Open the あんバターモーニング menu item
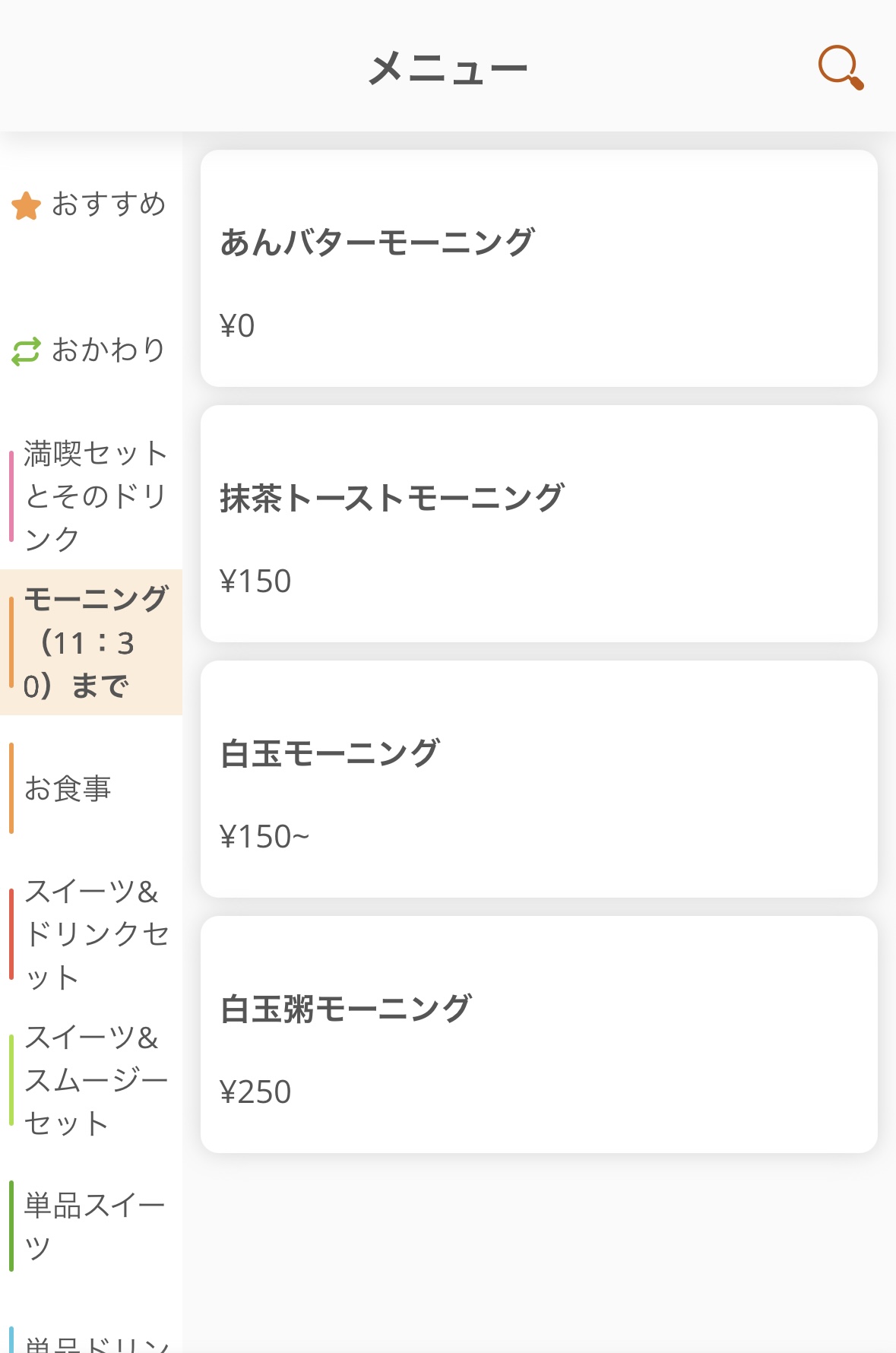Image resolution: width=896 pixels, height=1353 pixels. 539,268
